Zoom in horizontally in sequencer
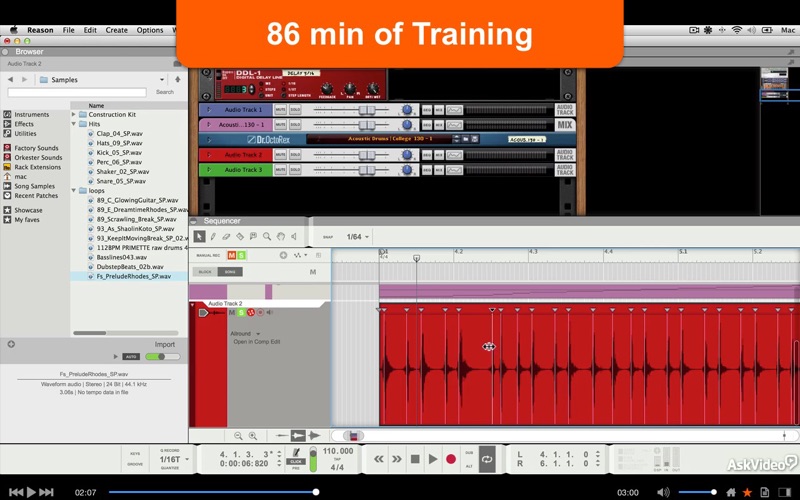The height and width of the screenshot is (500, 800). (253, 436)
